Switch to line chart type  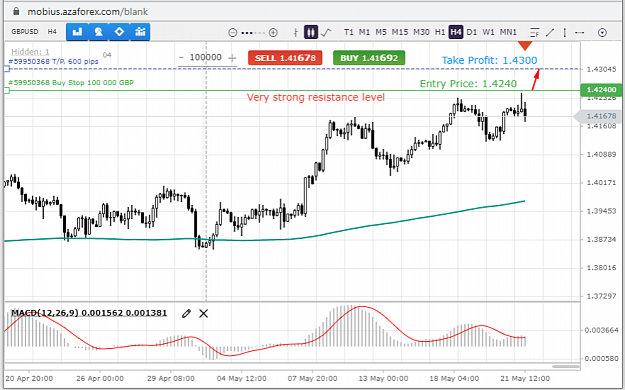pyautogui.click(x=326, y=32)
